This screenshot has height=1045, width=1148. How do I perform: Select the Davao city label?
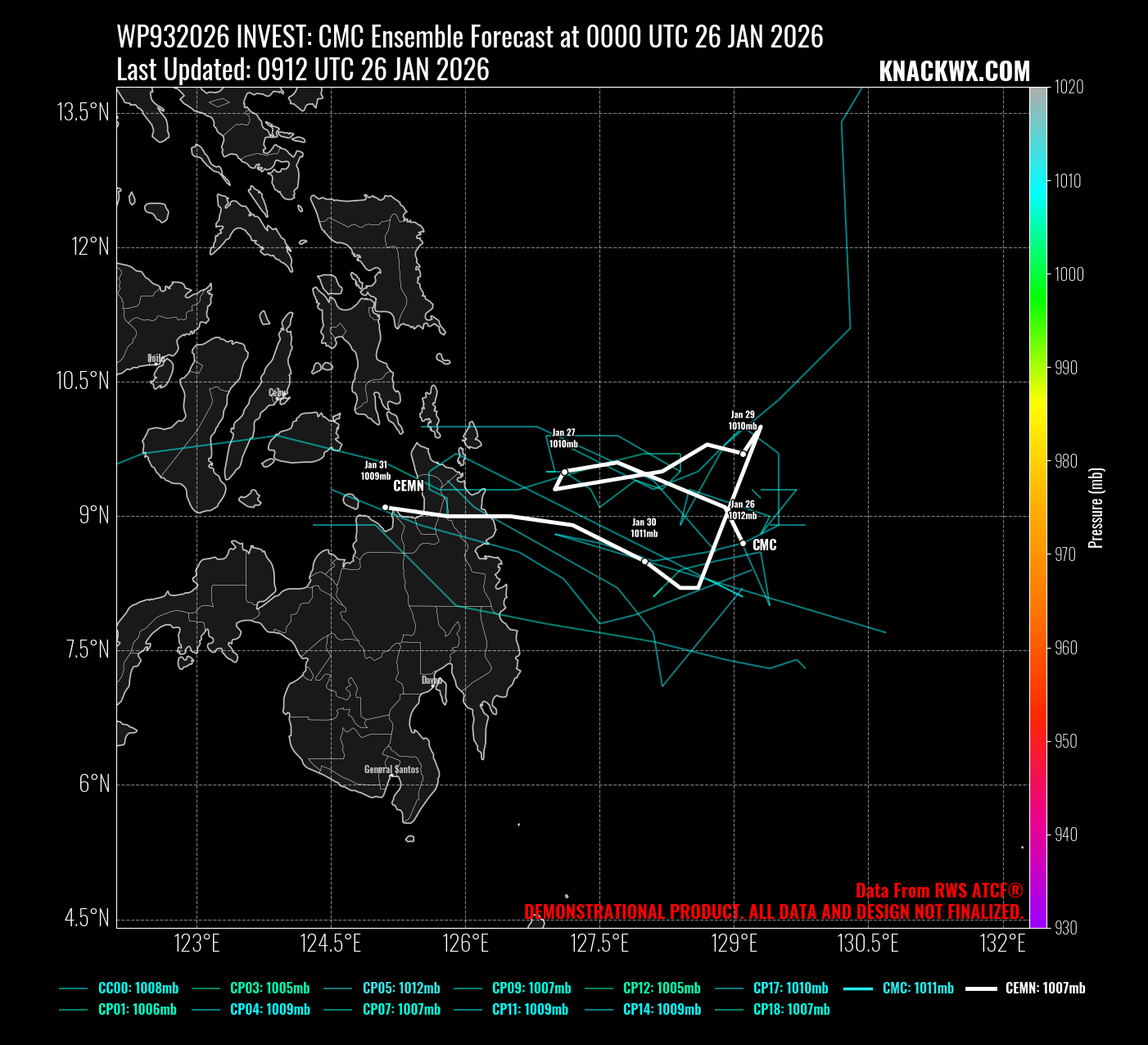[x=432, y=680]
